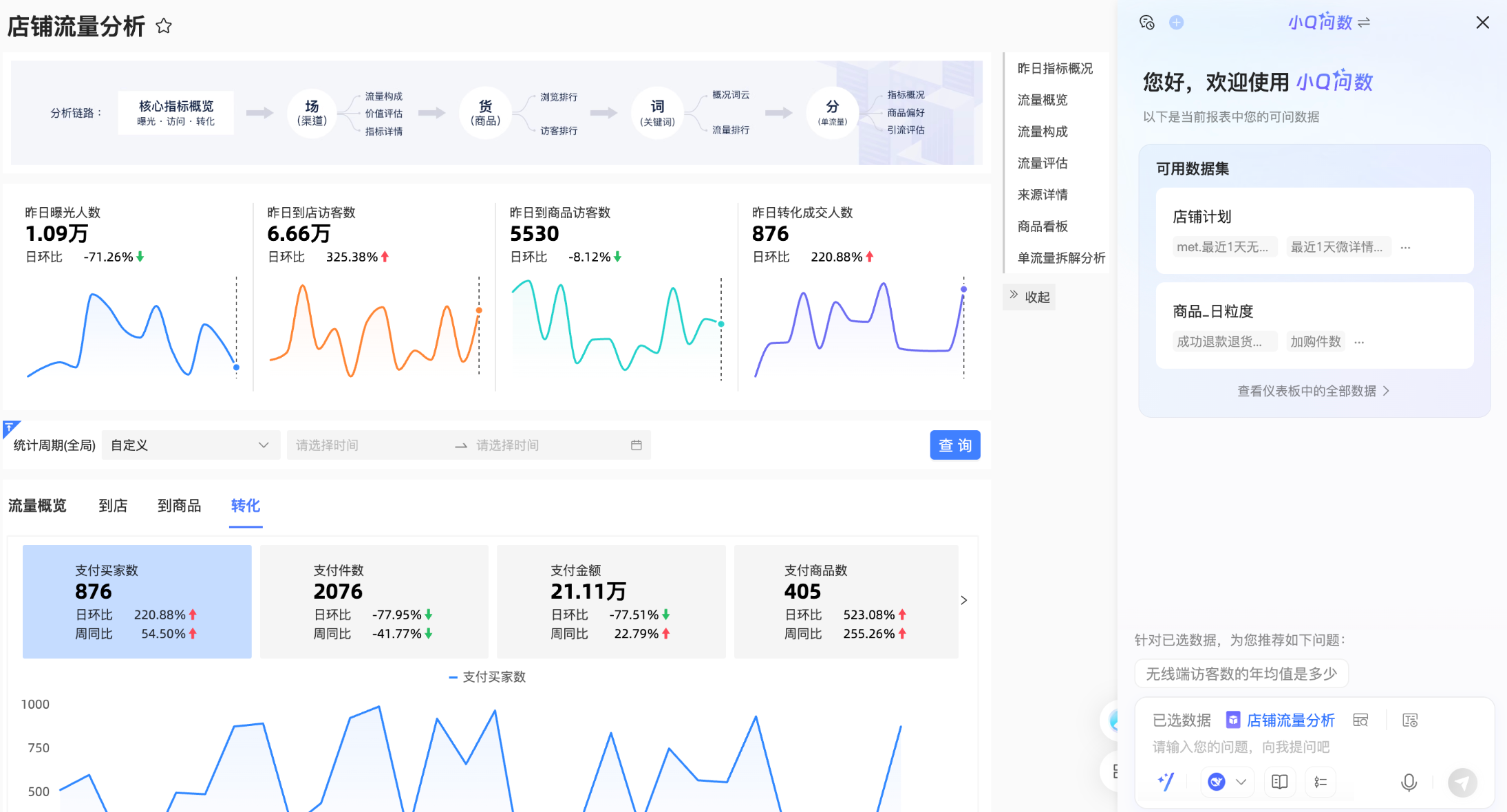1507x812 pixels.
Task: Open chat history in 小Q问数 panel
Action: 1146,23
